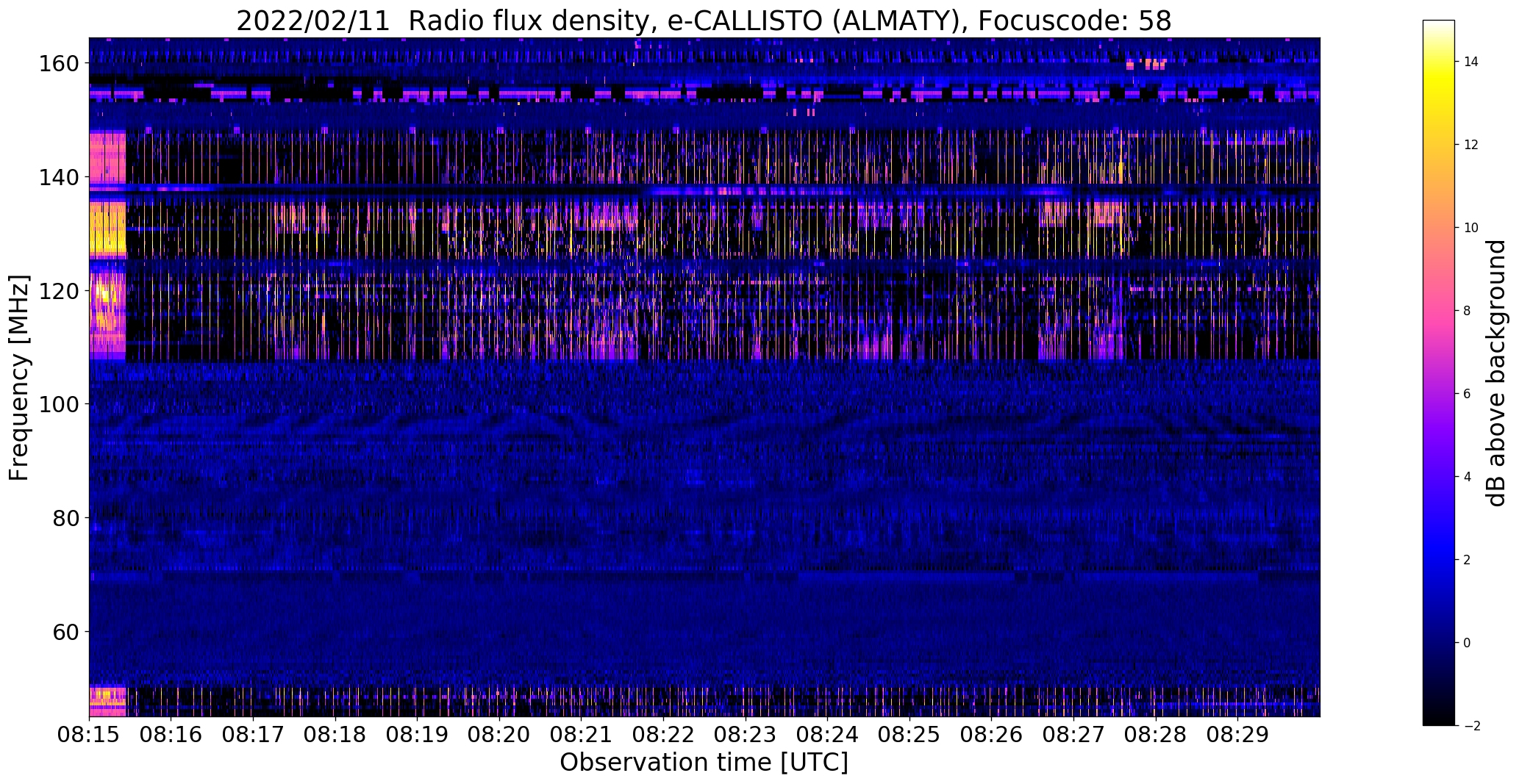Click the 60 frequency tick label

point(65,631)
